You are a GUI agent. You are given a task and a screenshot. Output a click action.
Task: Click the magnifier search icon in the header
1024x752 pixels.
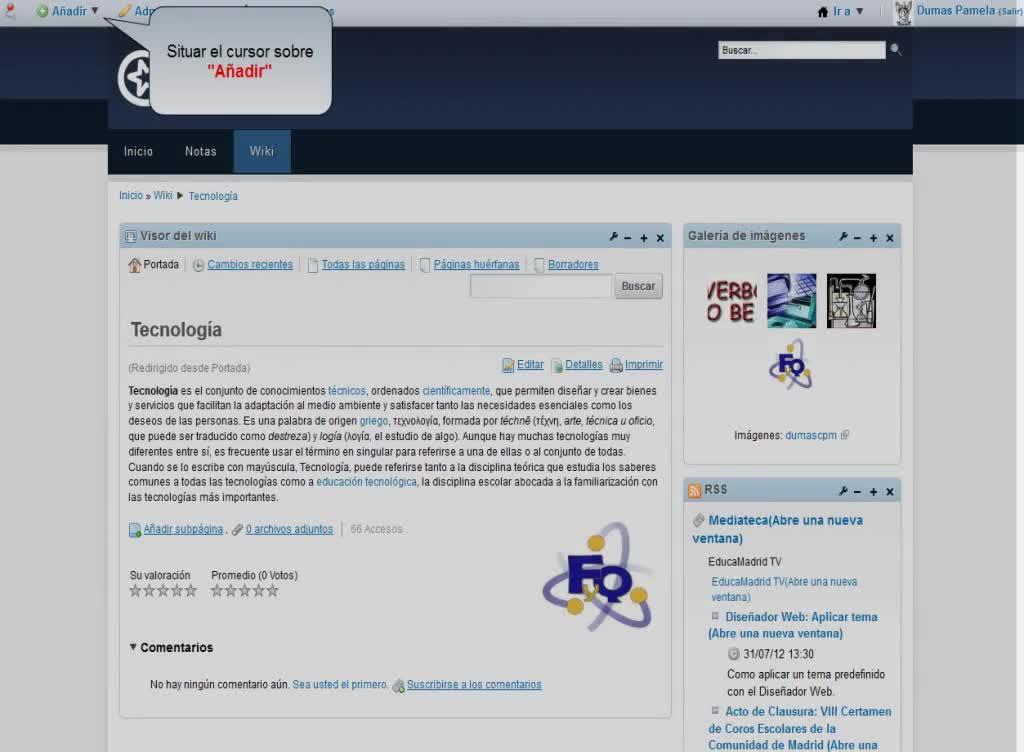896,50
